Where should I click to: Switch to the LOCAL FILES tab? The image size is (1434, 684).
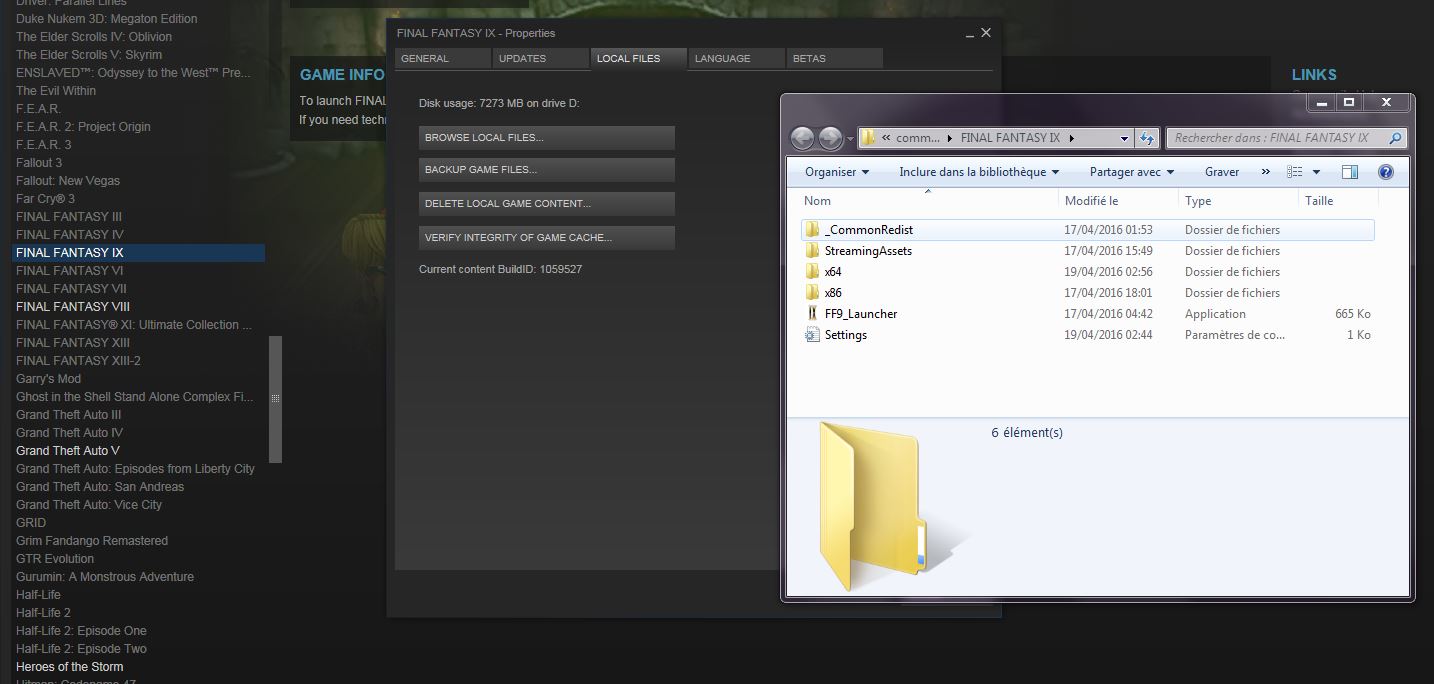[x=638, y=59]
